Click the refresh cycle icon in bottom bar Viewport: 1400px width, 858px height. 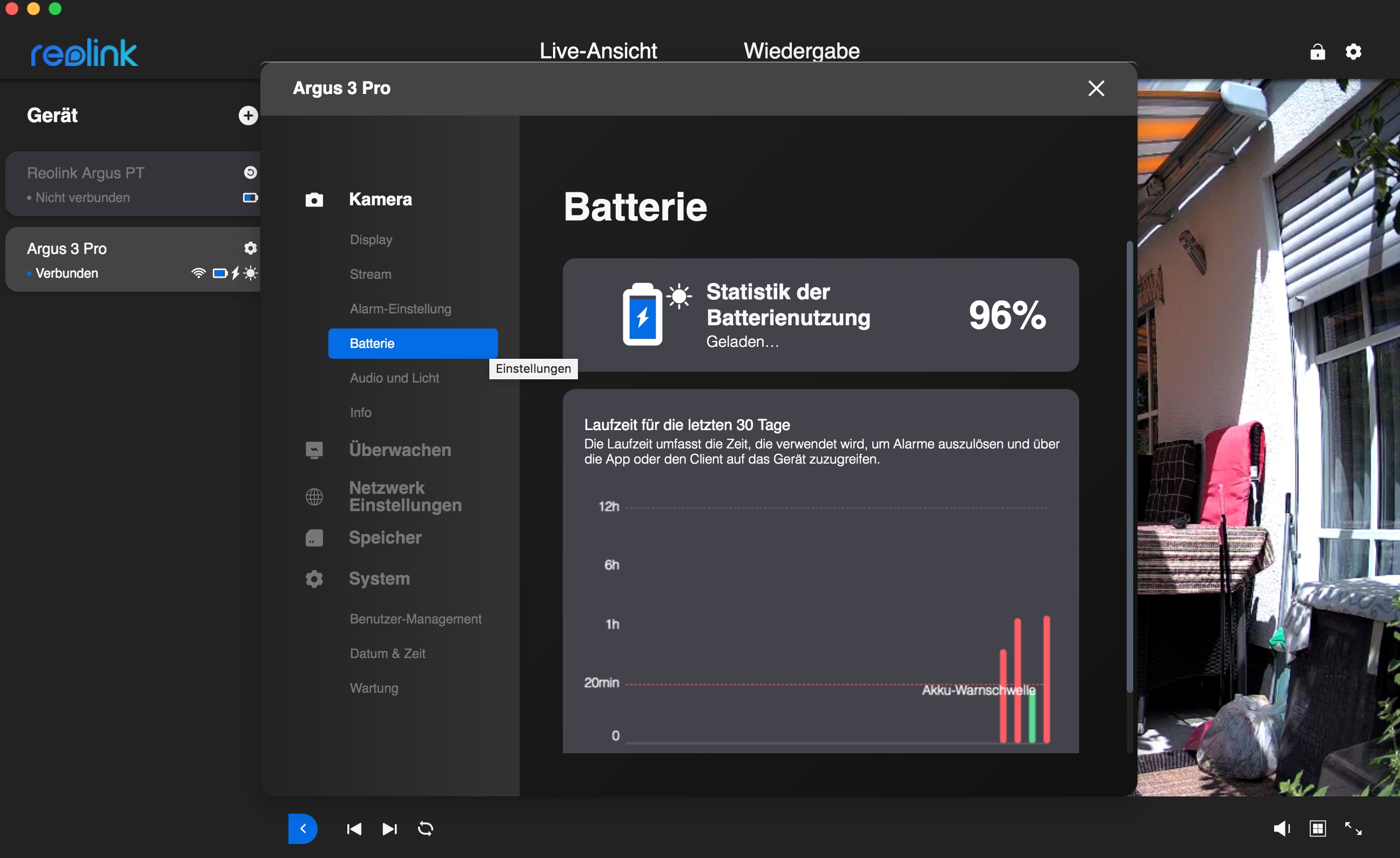[426, 829]
